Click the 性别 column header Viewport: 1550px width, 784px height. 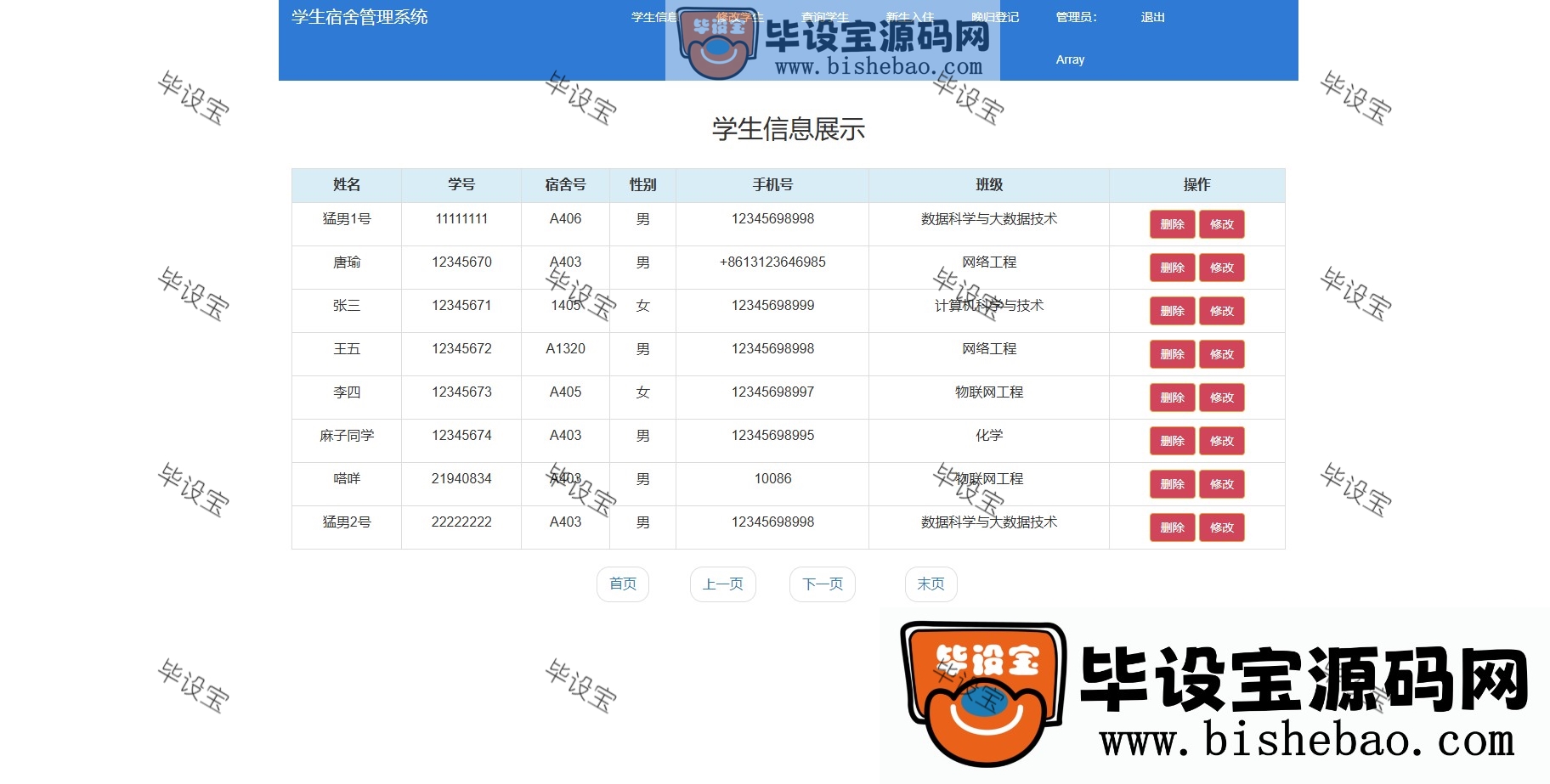(x=642, y=184)
